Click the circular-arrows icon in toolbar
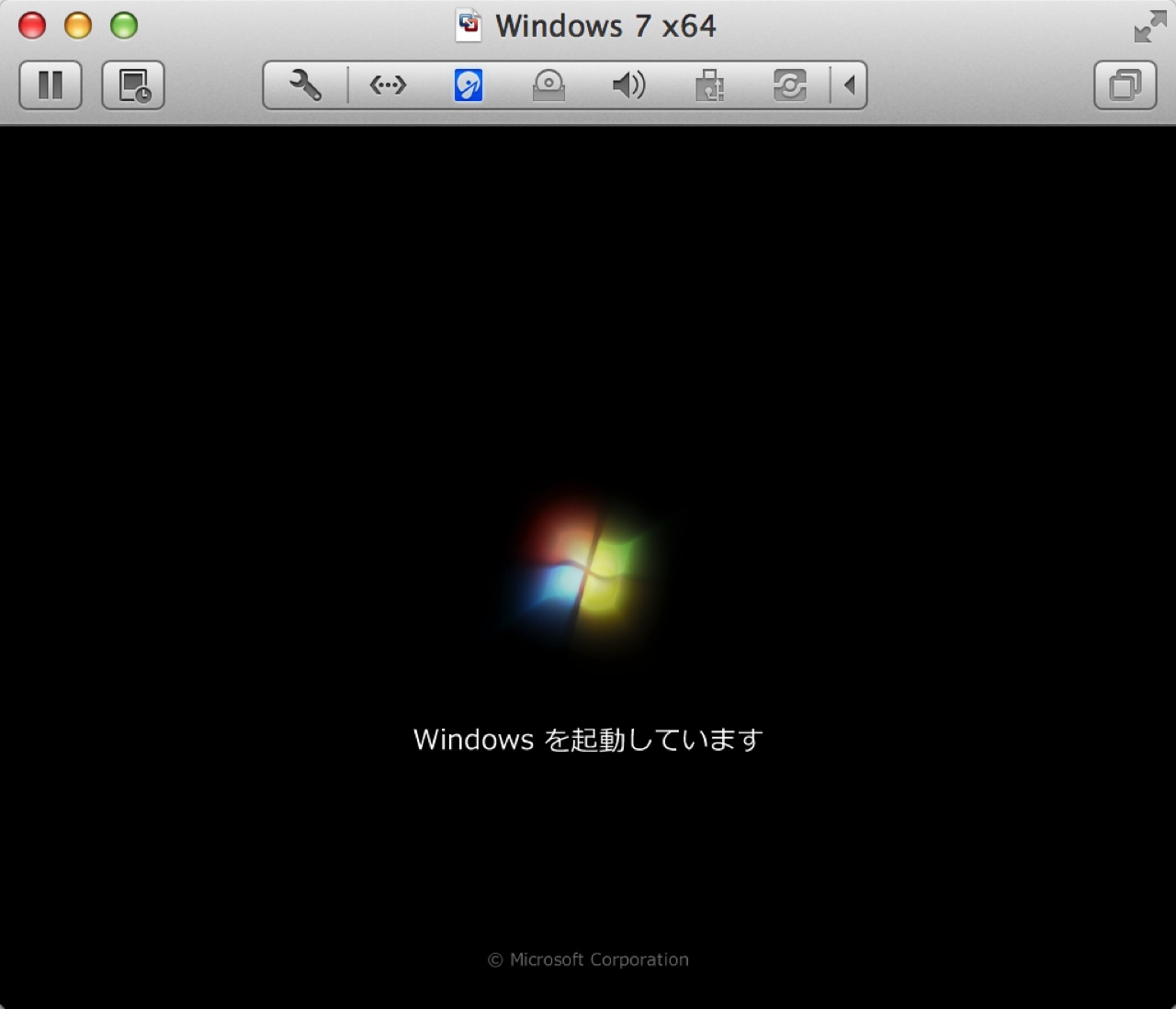This screenshot has height=1009, width=1176. pos(790,85)
